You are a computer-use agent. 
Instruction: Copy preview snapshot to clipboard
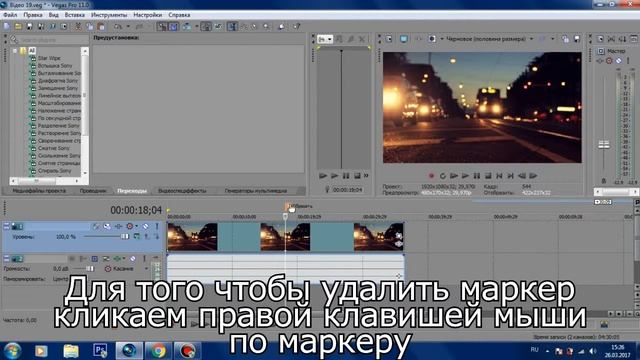(565, 39)
